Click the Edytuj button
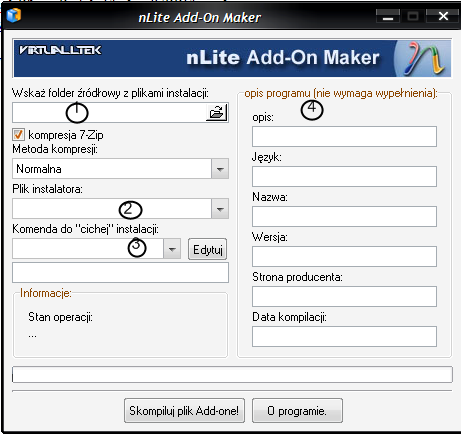The height and width of the screenshot is (434, 461). tap(208, 249)
